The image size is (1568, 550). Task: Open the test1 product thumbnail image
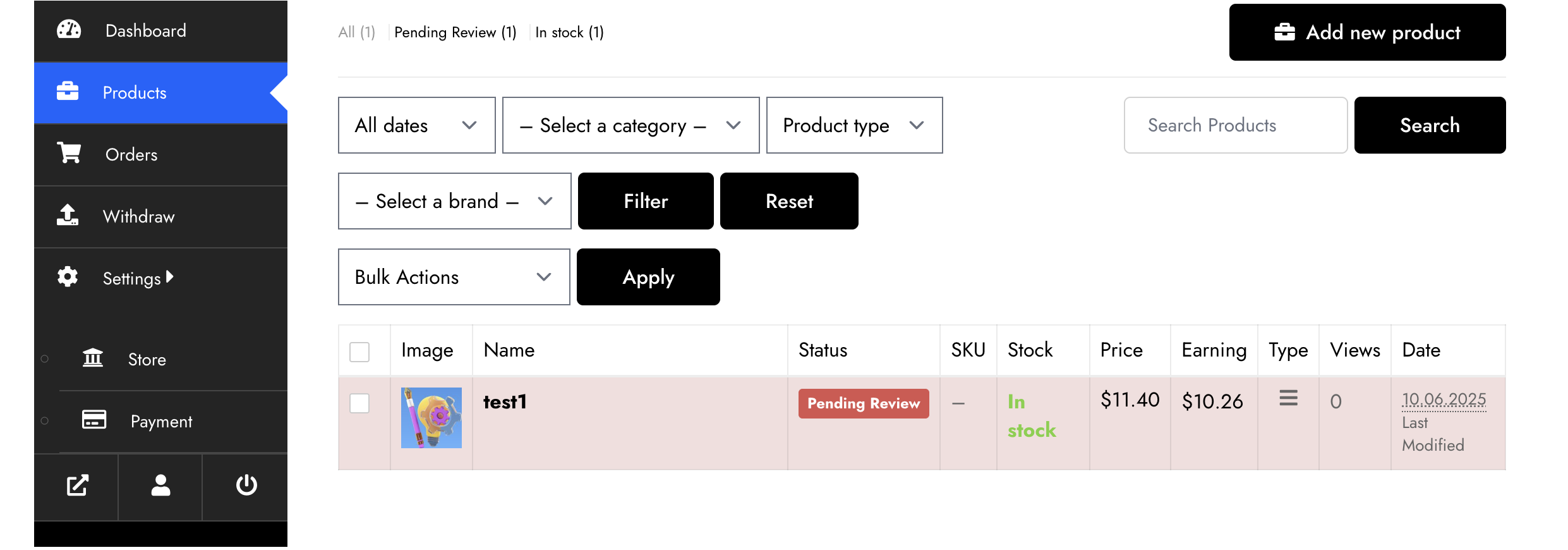(431, 418)
